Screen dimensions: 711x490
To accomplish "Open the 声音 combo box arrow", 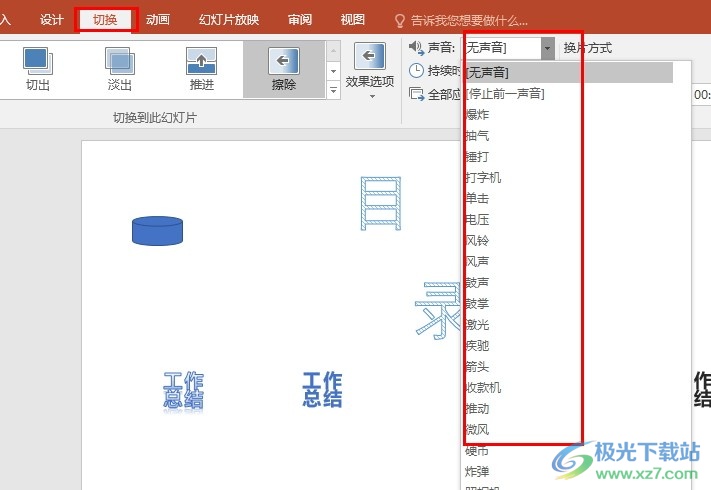I will 548,48.
